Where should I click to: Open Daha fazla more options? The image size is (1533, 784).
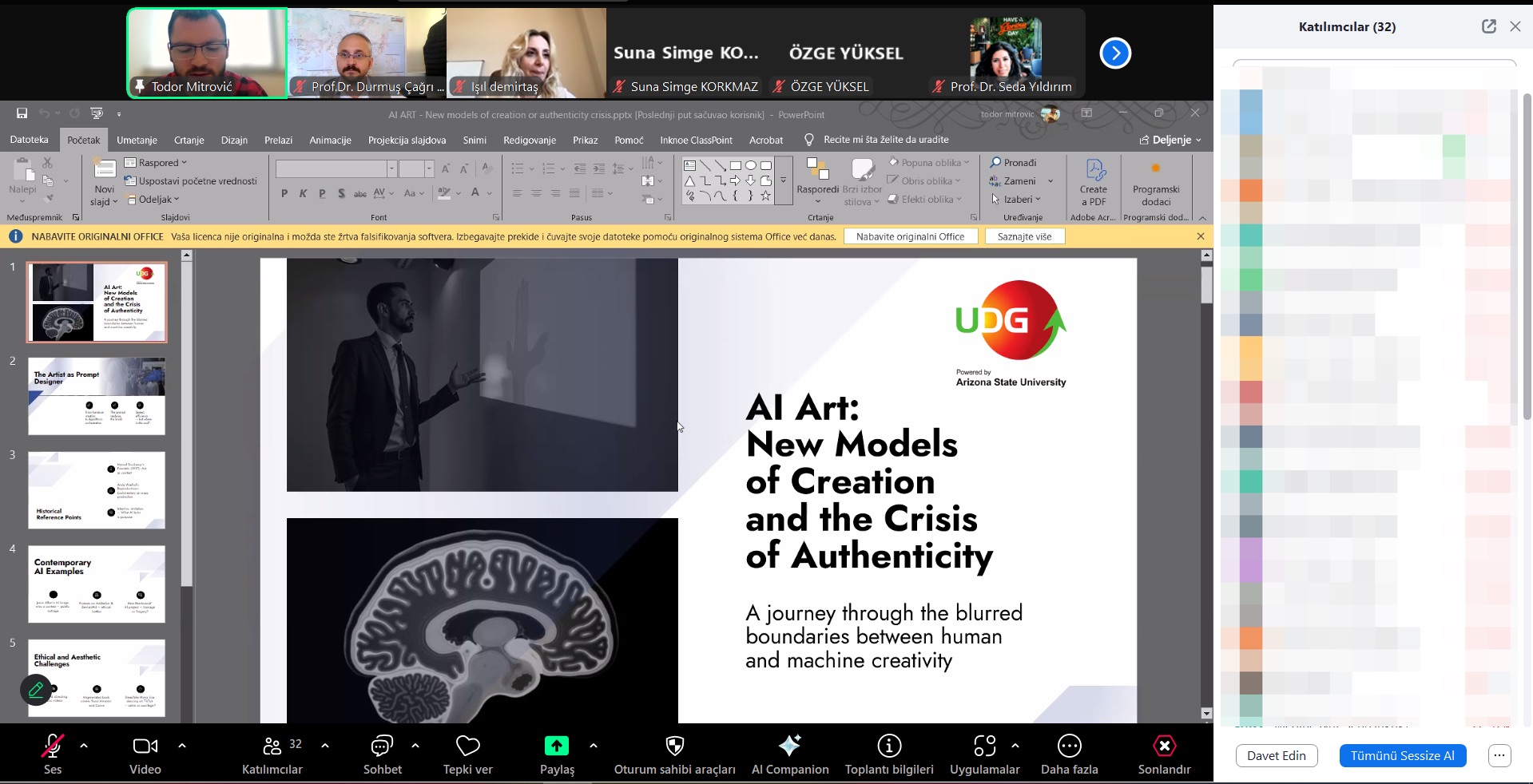click(x=1070, y=754)
